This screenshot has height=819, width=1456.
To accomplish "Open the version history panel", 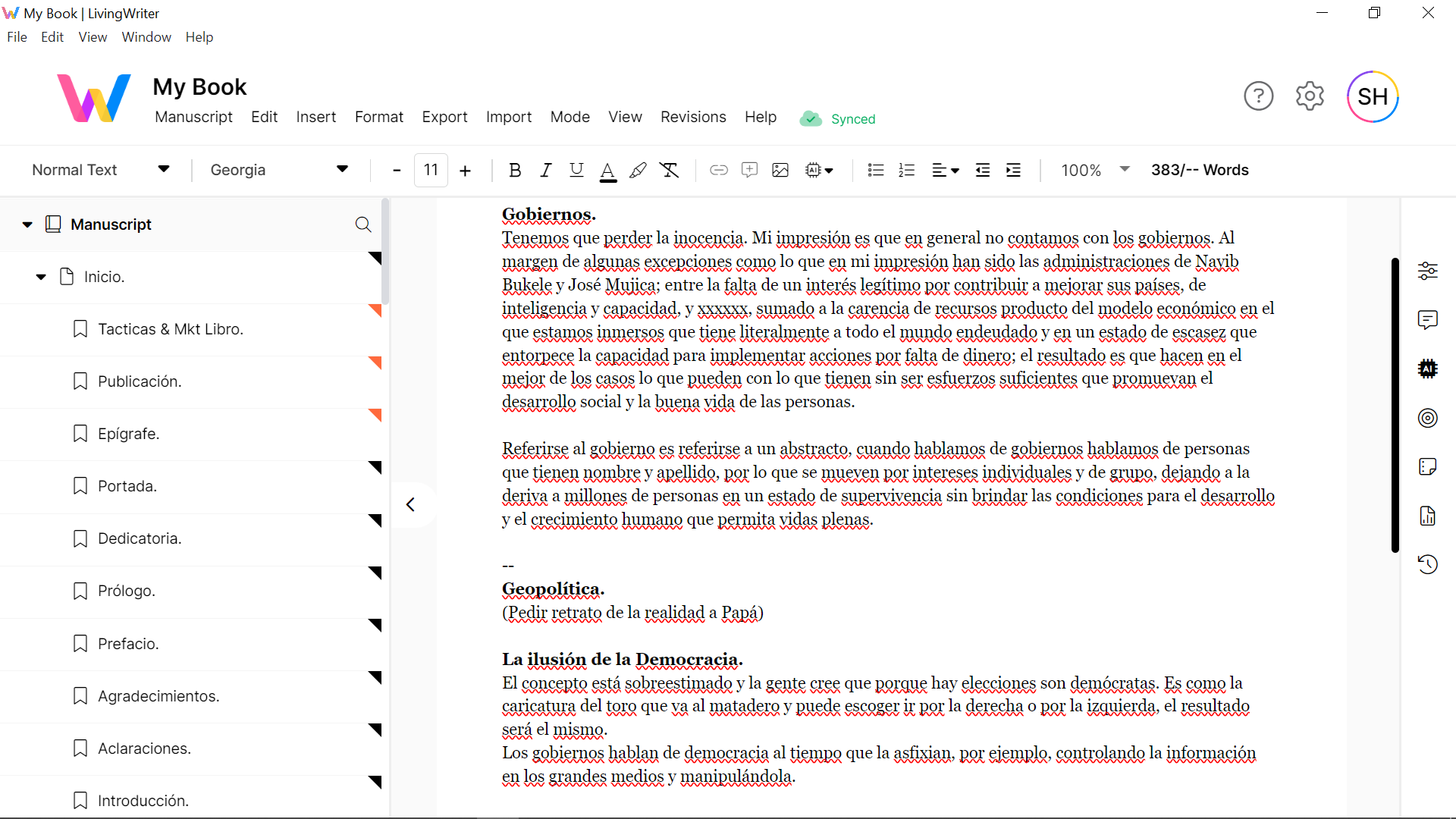I will (x=1427, y=564).
